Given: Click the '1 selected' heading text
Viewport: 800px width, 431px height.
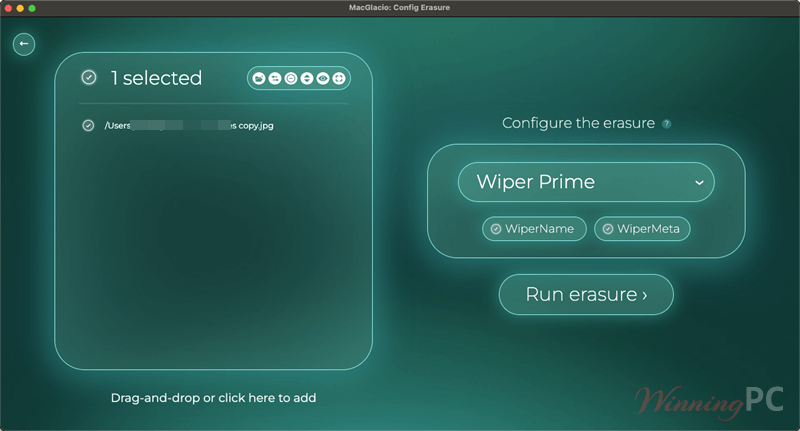Looking at the screenshot, I should (156, 78).
